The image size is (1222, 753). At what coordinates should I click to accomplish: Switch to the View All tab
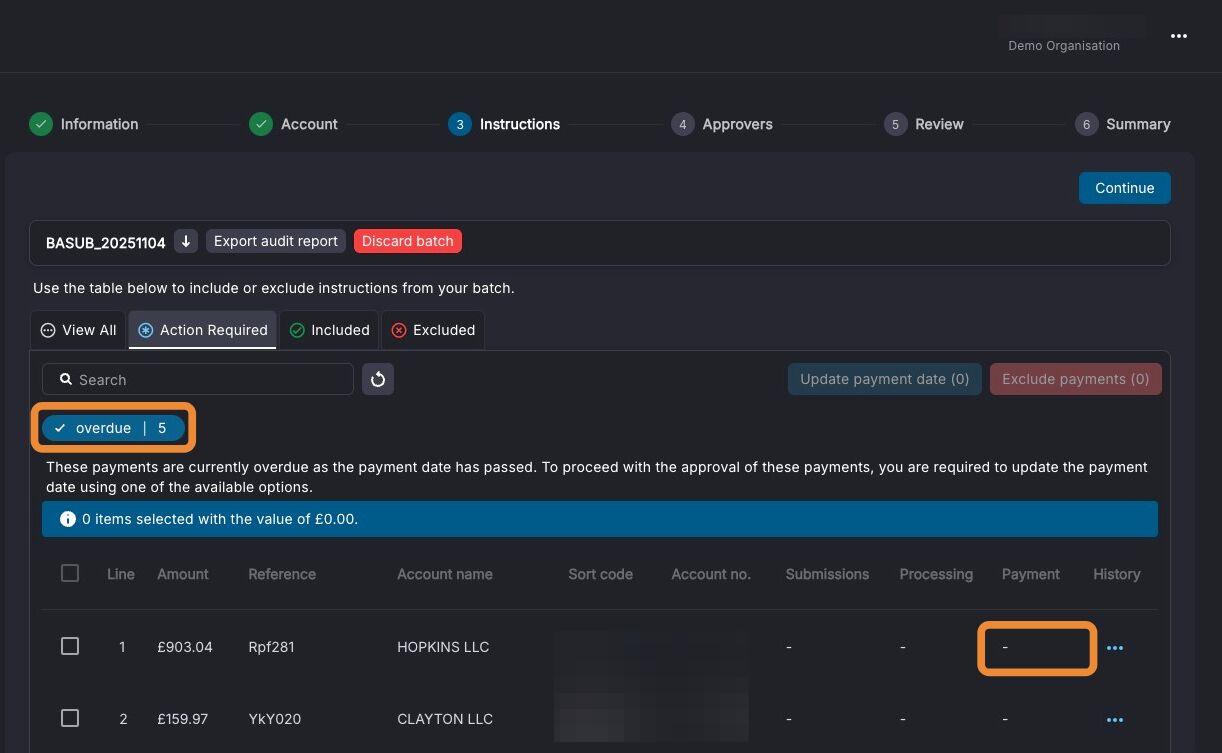pyautogui.click(x=79, y=330)
